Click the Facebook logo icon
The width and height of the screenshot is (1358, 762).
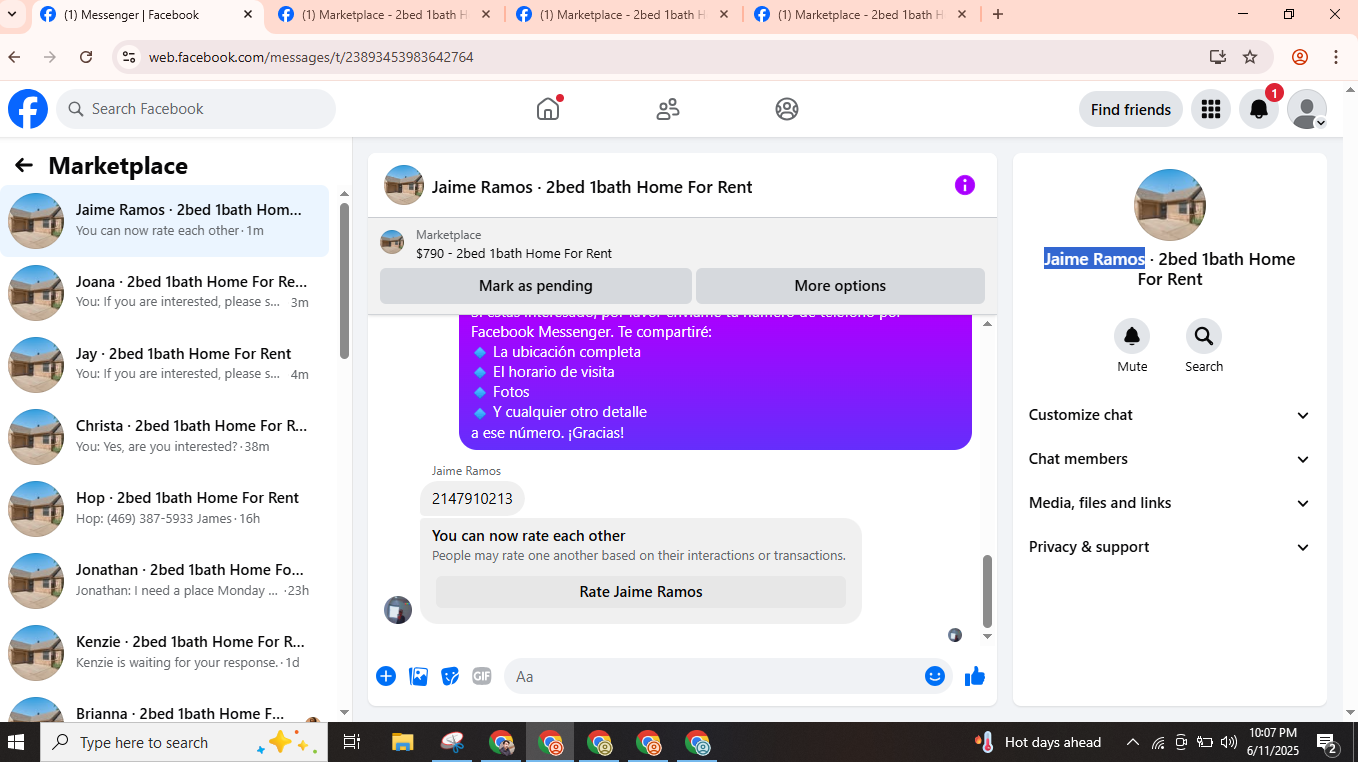click(x=28, y=109)
